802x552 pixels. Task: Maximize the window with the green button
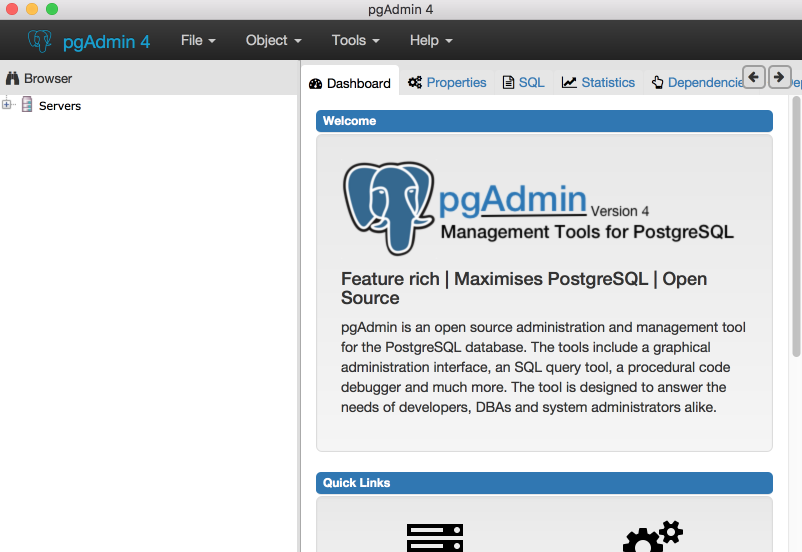click(x=52, y=9)
